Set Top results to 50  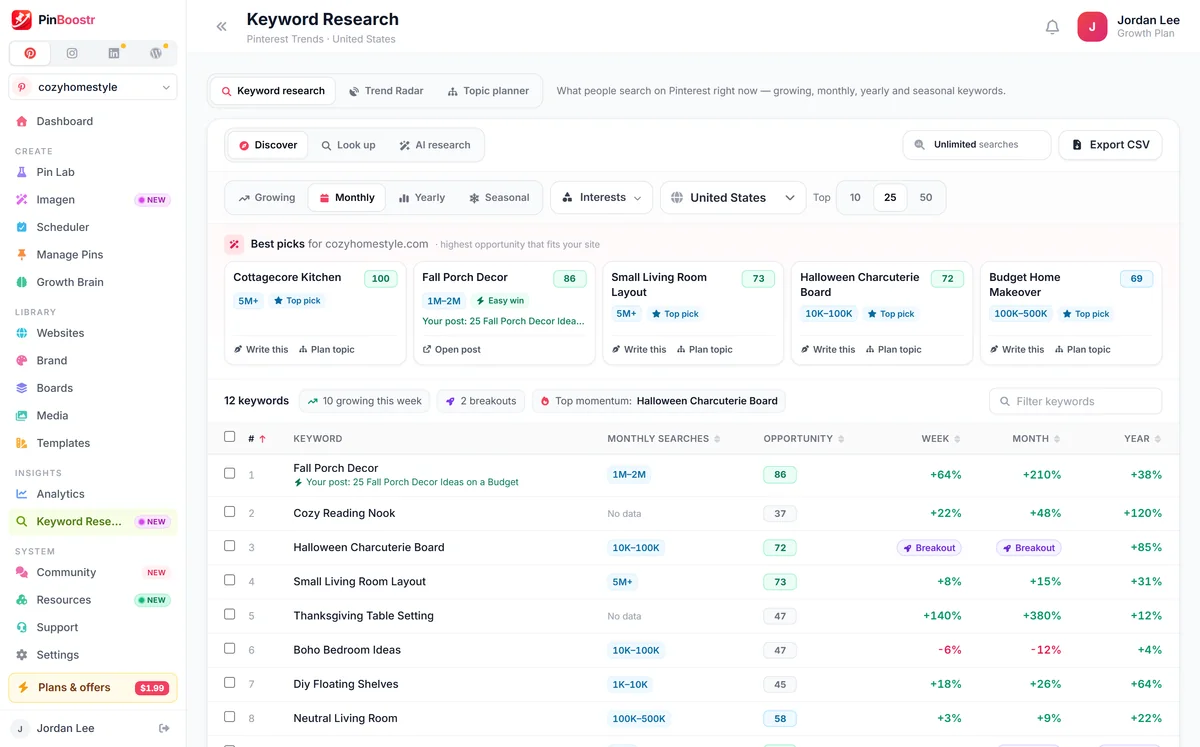point(926,198)
